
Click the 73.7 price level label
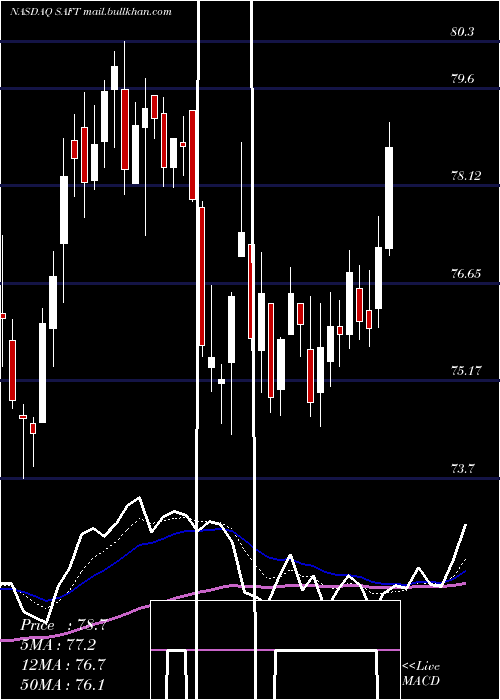(462, 469)
